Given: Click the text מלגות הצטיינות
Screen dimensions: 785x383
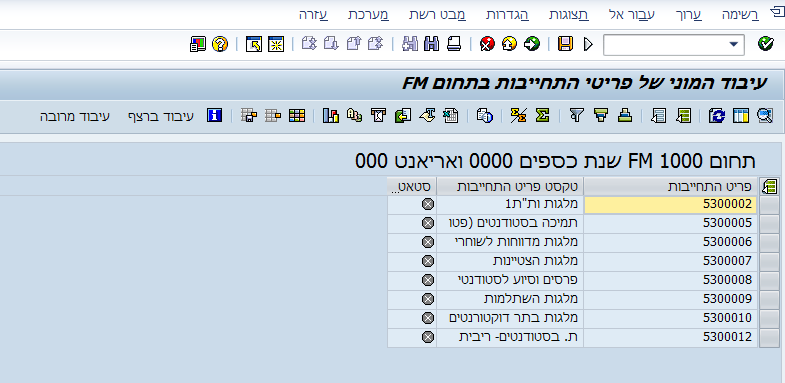Looking at the screenshot, I should (x=535, y=261).
